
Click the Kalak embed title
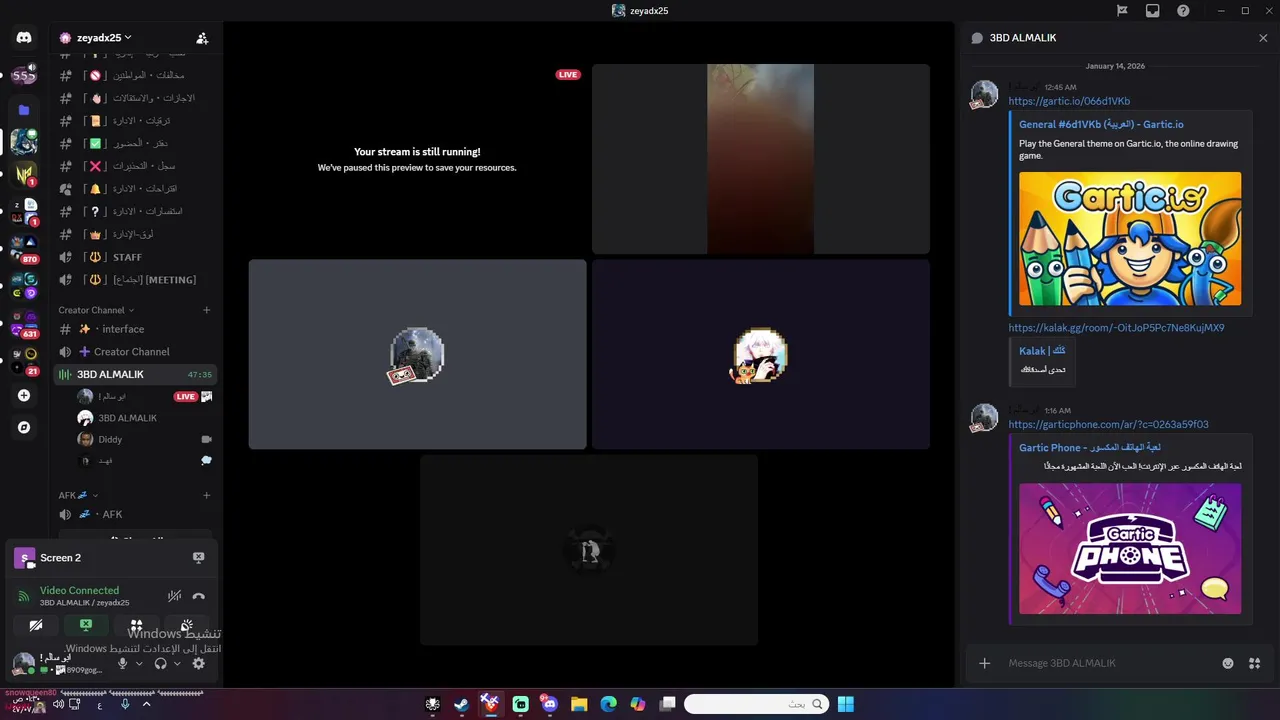[1042, 351]
